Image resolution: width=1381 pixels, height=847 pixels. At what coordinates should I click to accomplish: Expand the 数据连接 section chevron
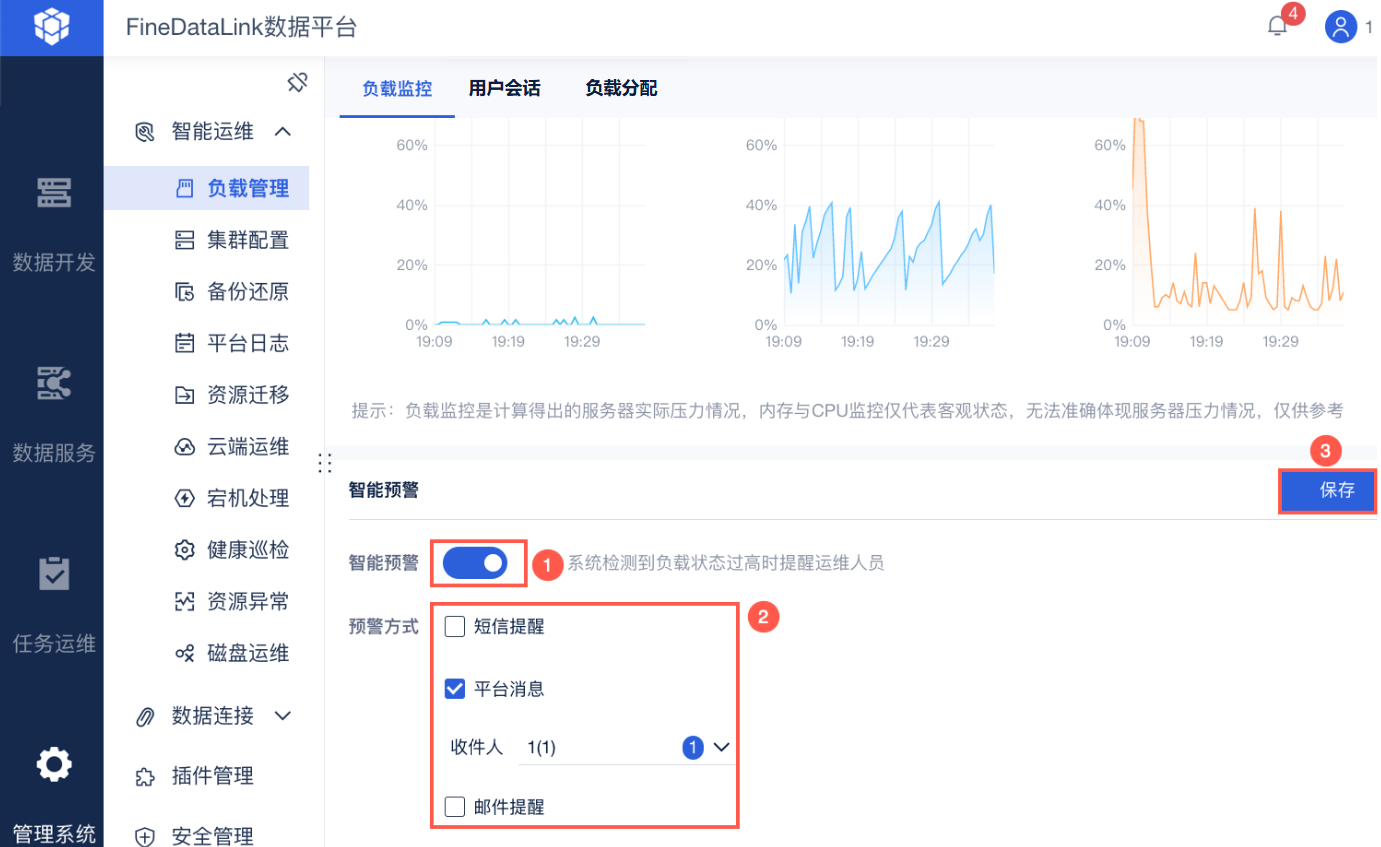click(283, 716)
